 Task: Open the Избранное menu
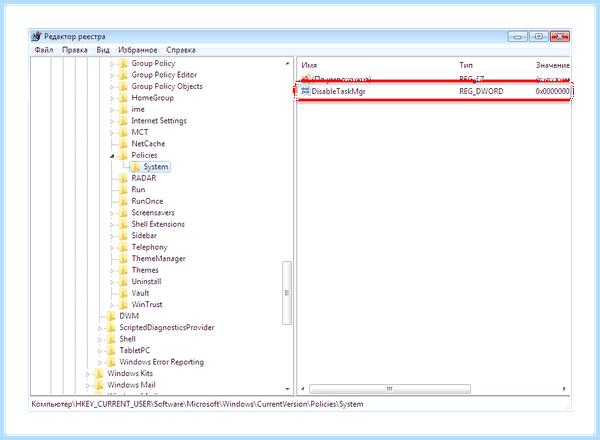point(138,50)
